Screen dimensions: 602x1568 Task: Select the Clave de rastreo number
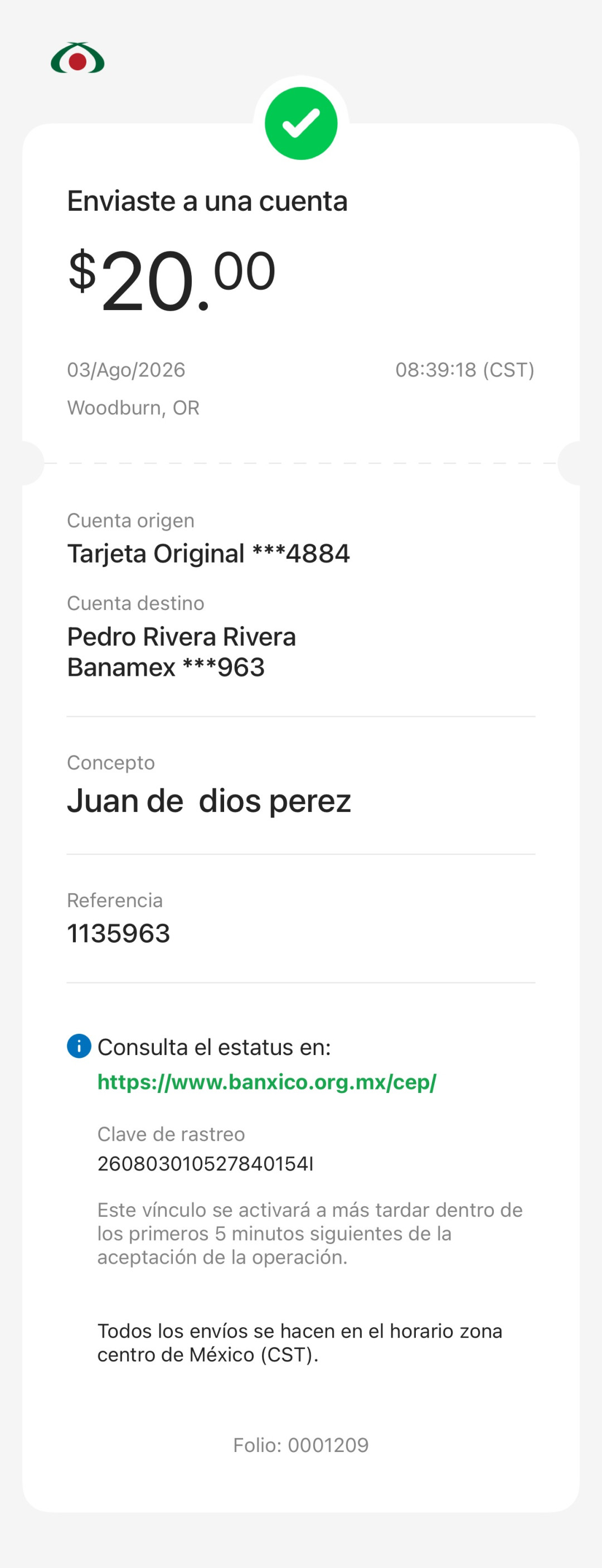click(x=205, y=1163)
